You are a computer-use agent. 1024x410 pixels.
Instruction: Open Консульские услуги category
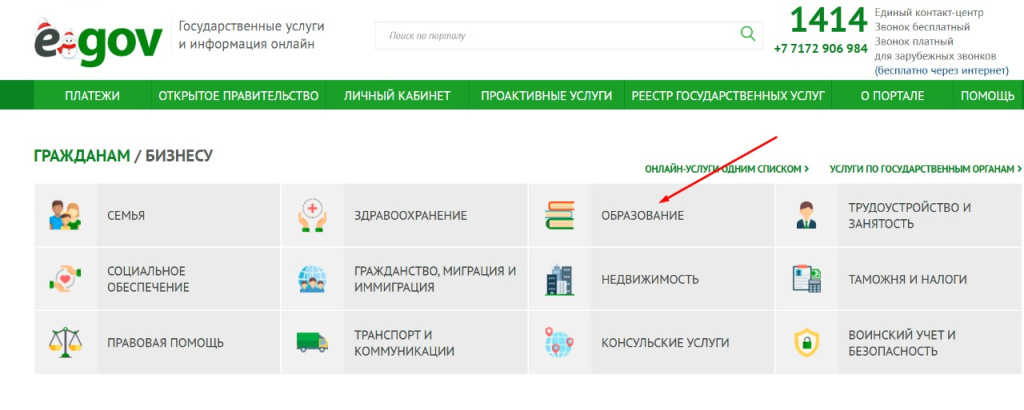click(651, 342)
